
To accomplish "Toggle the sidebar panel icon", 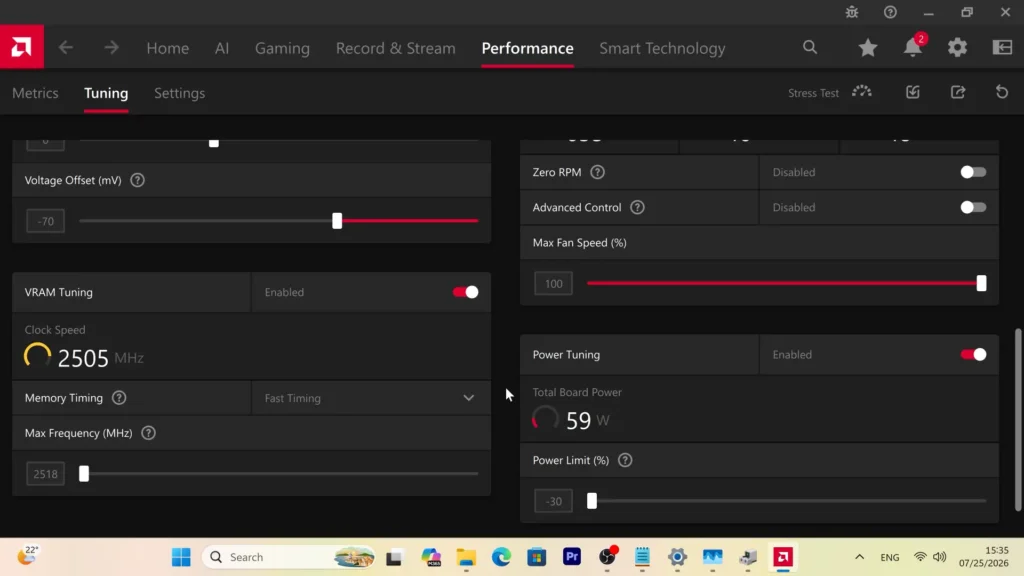I will [x=1002, y=47].
